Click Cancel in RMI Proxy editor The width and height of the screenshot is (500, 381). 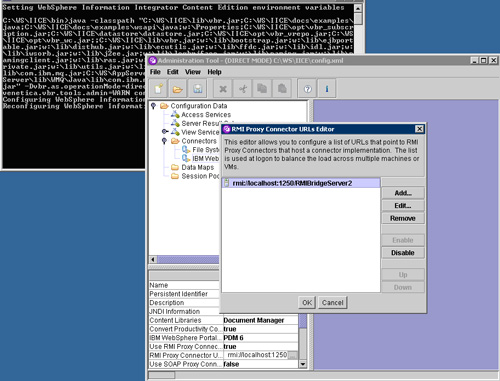pos(333,303)
